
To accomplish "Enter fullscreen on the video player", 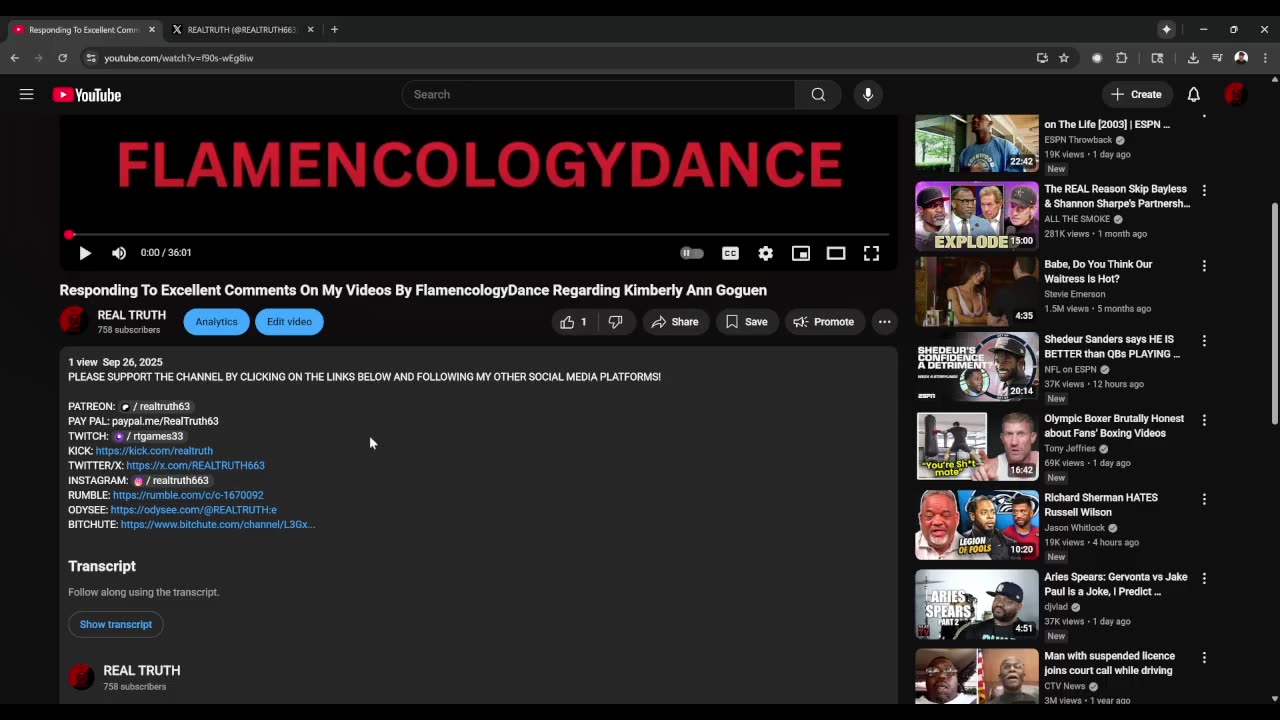I will click(871, 253).
